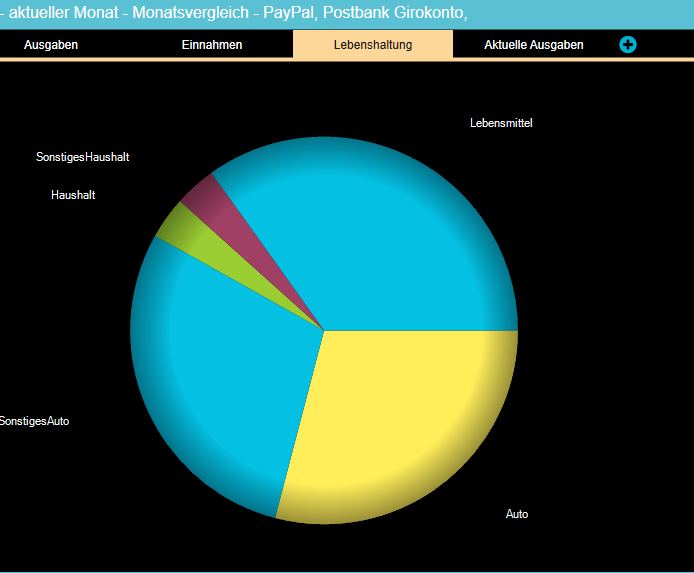
Task: Click the Lebensmittel chart label
Action: click(501, 123)
